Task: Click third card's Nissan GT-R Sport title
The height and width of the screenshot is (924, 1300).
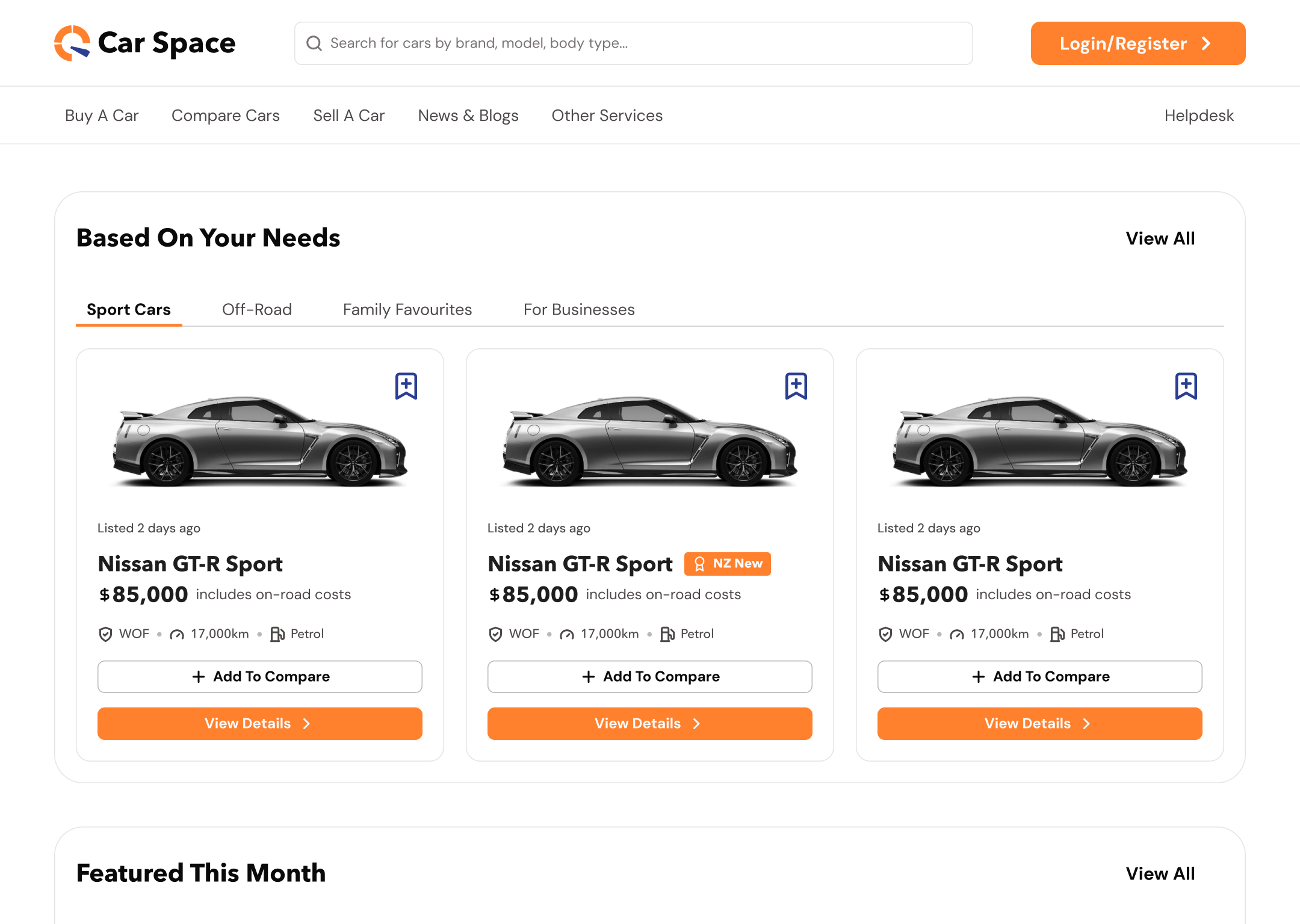Action: (x=970, y=564)
